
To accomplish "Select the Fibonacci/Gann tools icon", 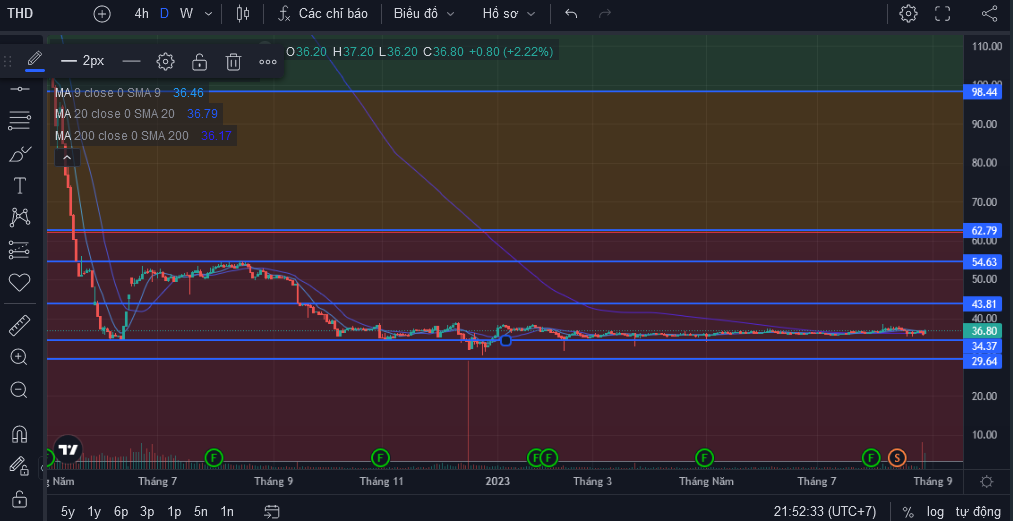I will pos(20,120).
